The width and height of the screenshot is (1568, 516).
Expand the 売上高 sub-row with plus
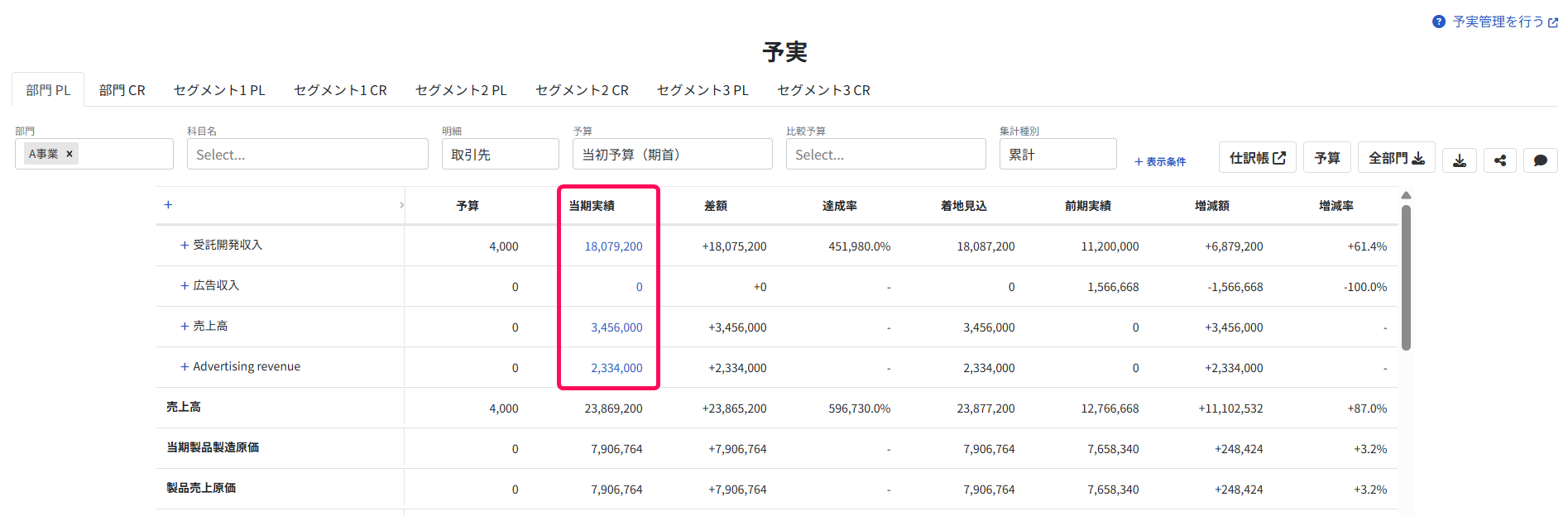[x=185, y=327]
